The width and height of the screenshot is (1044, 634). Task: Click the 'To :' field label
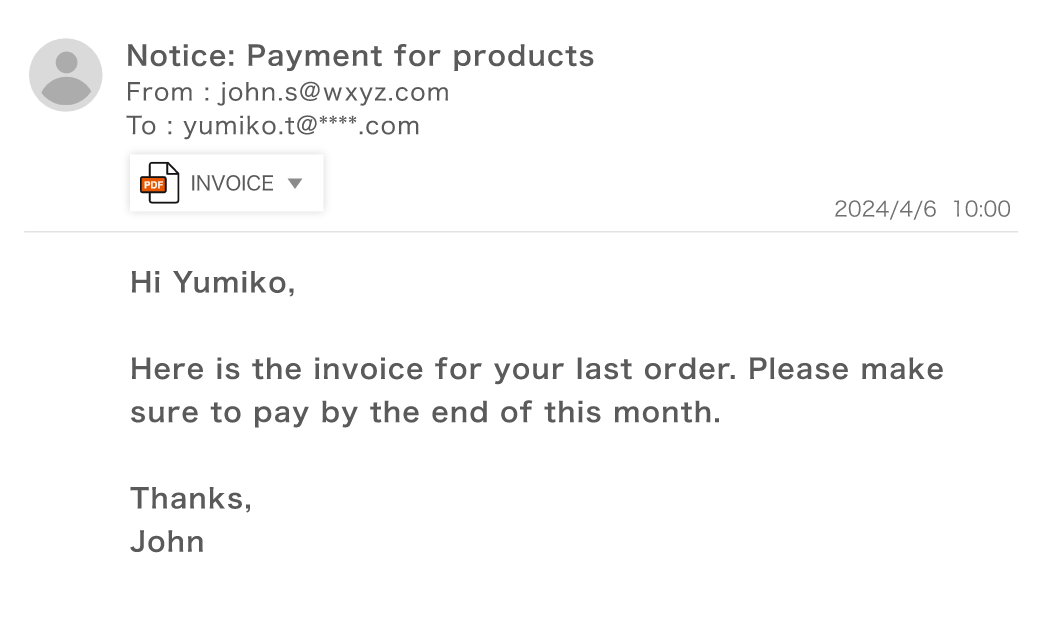coord(150,126)
